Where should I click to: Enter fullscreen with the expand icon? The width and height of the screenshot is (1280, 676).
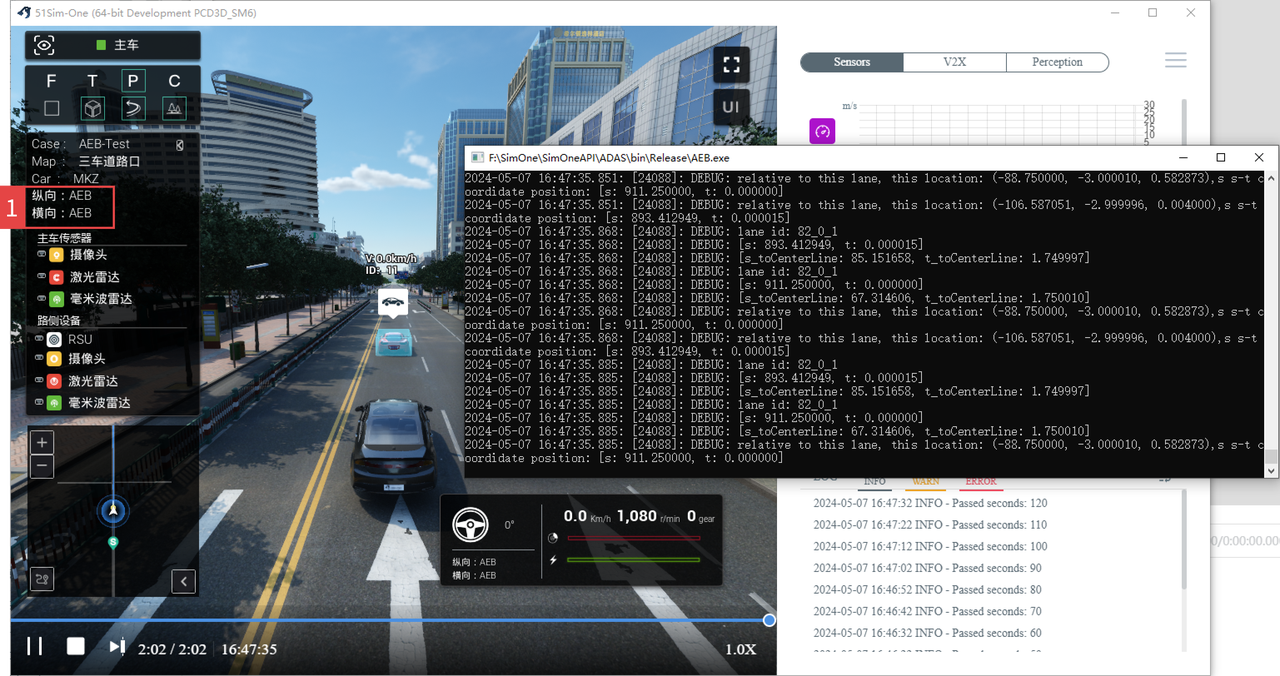pyautogui.click(x=731, y=66)
